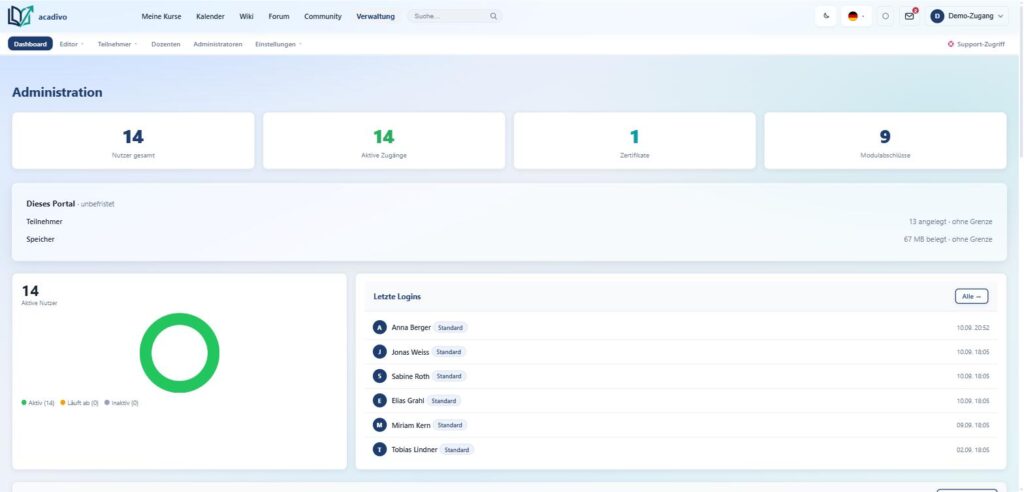1024x492 pixels.
Task: Click the Alle button in Letzte Logins
Action: [x=971, y=297]
